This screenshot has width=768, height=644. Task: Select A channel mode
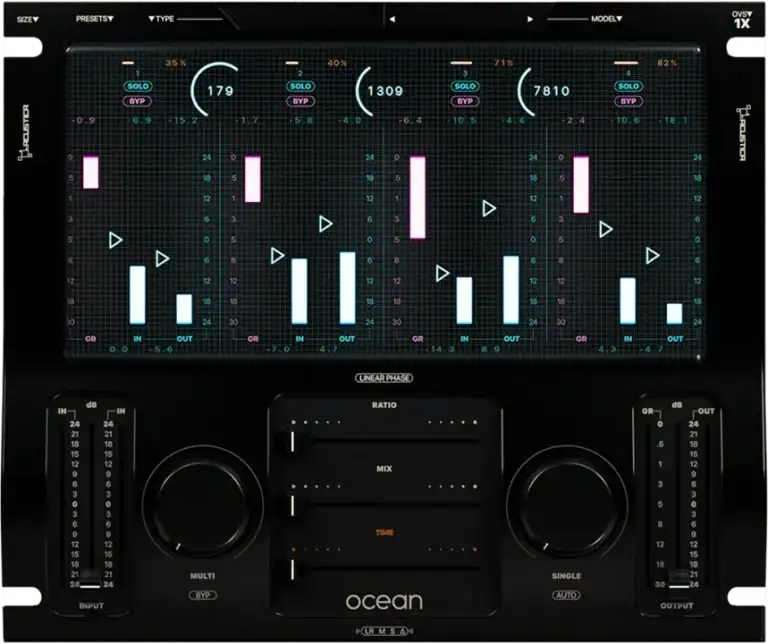point(403,631)
